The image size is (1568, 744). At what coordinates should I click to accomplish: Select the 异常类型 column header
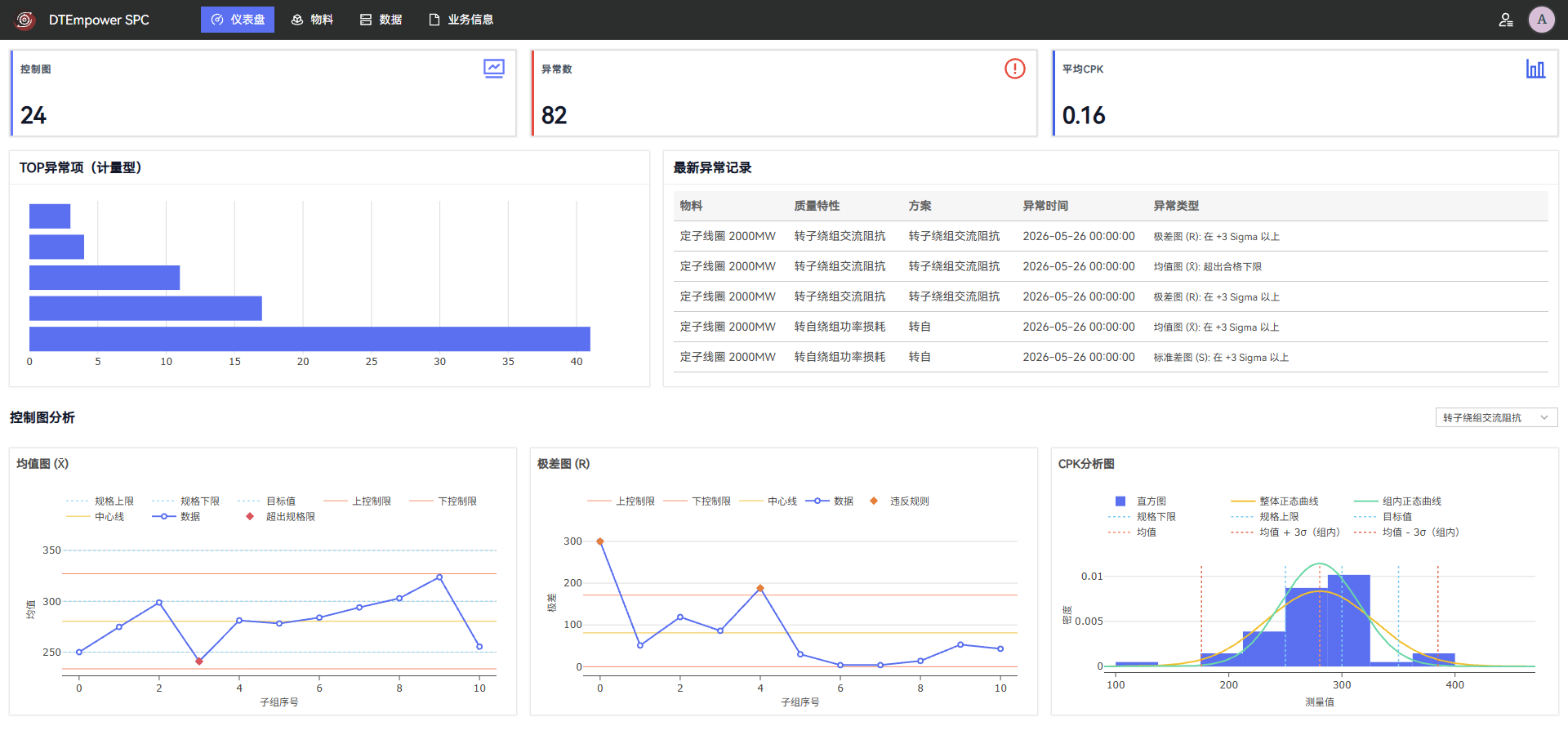tap(1176, 206)
